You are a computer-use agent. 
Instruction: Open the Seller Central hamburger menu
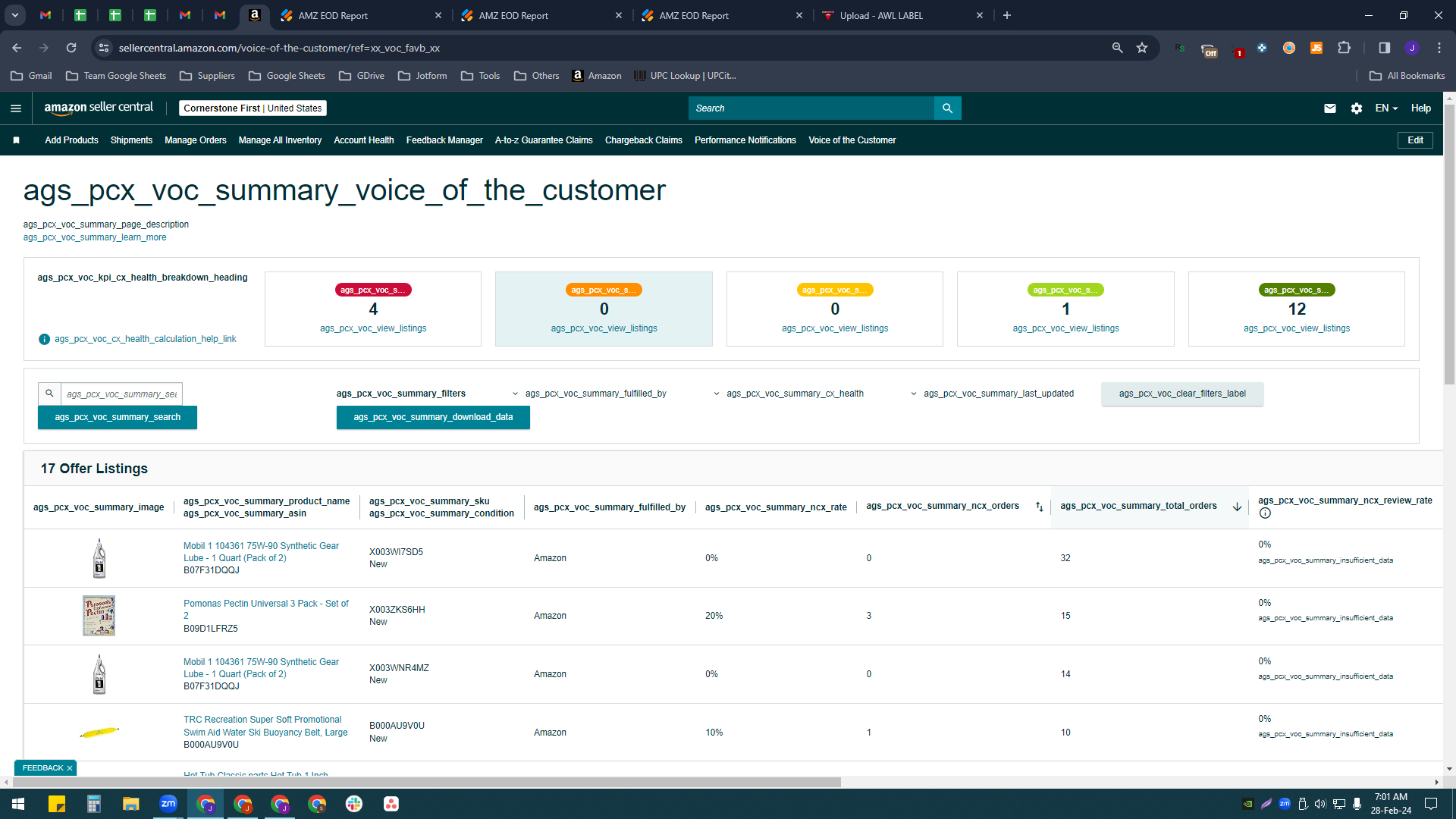[x=16, y=108]
